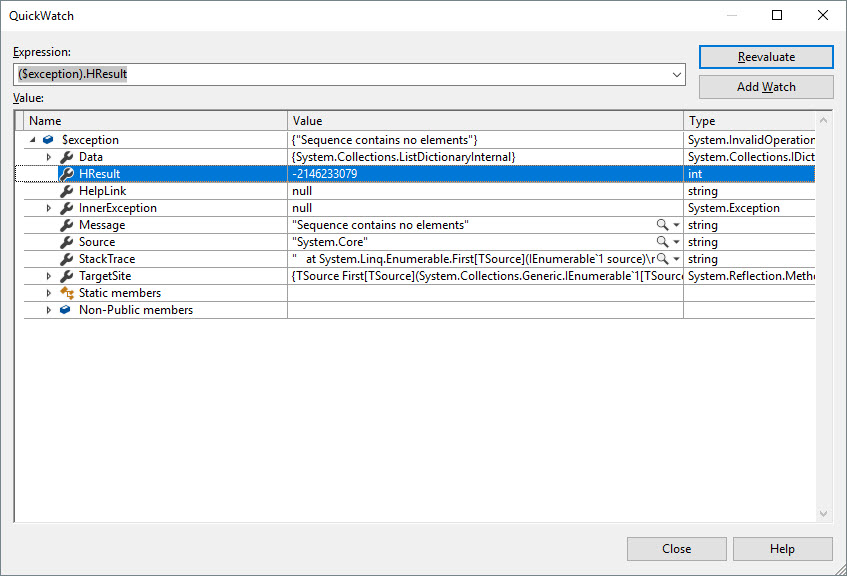Click the scroll-down arrow of the vertical scrollbar
This screenshot has height=576, width=847.
(824, 514)
